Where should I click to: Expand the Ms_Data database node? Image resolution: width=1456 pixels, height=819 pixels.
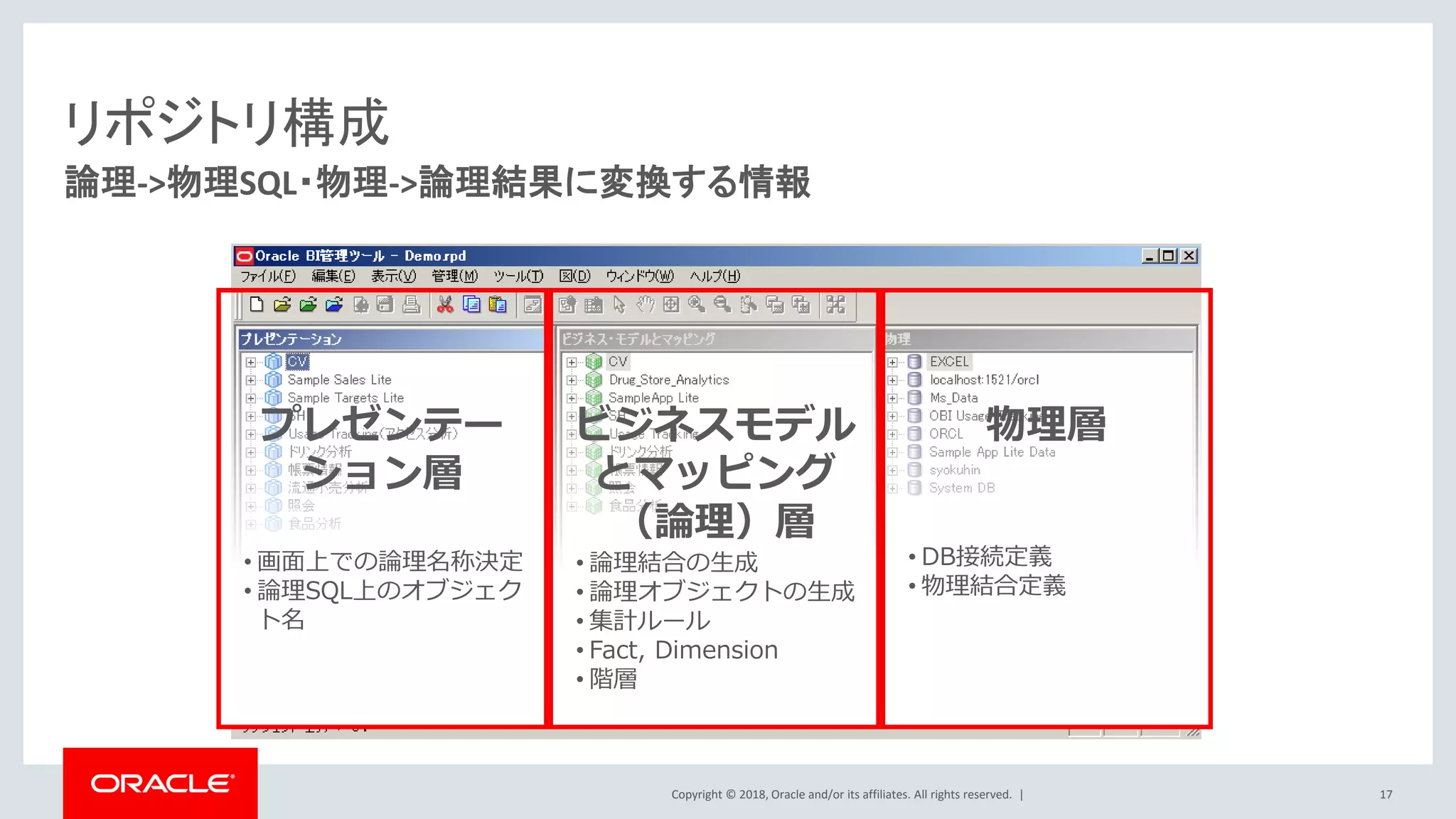892,398
